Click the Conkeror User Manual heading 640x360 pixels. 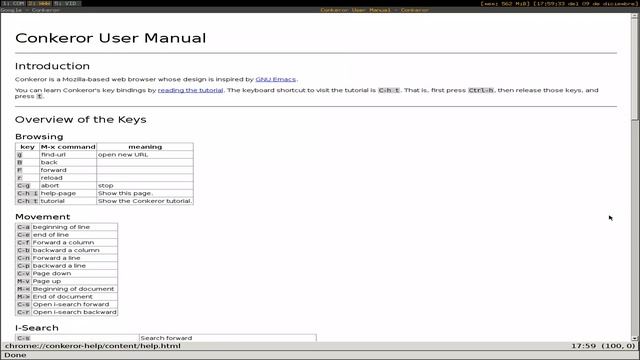click(x=111, y=38)
